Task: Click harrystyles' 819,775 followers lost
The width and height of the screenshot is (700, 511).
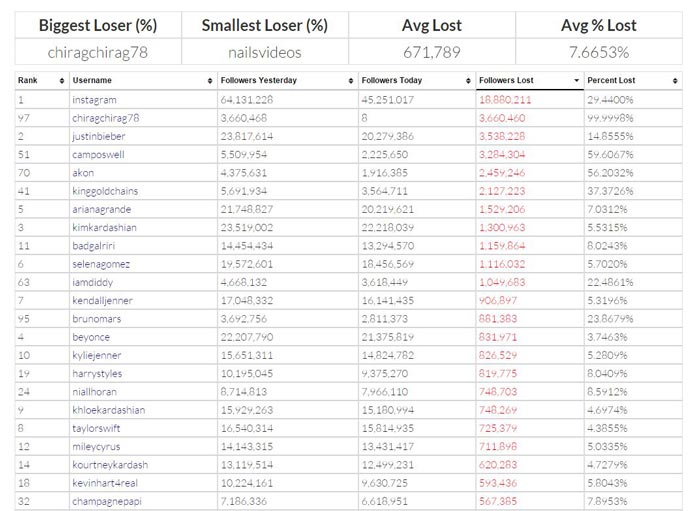Action: point(498,374)
